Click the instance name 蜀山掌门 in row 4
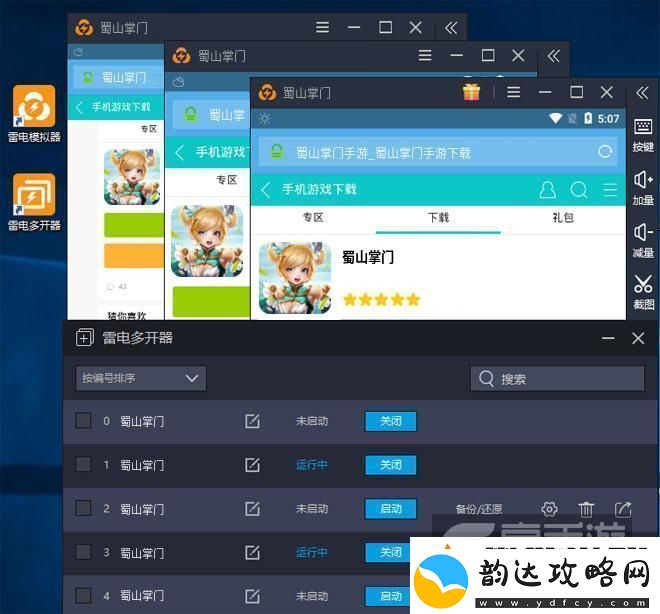Viewport: 660px width, 614px height. tap(142, 596)
